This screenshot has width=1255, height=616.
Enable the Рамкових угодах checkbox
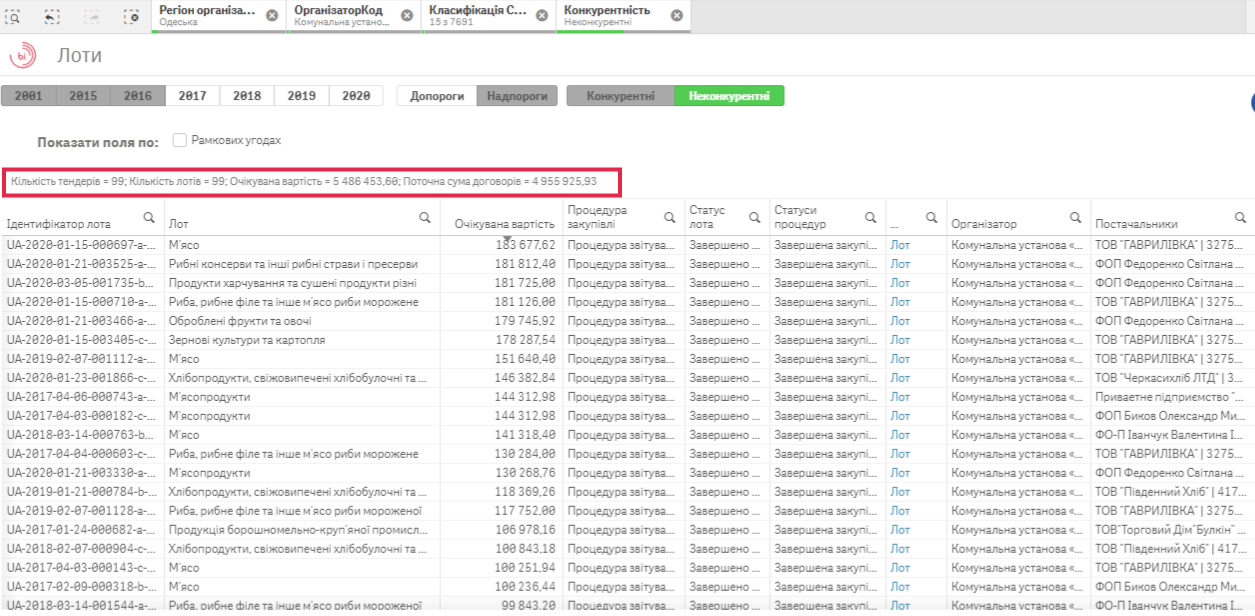click(180, 141)
